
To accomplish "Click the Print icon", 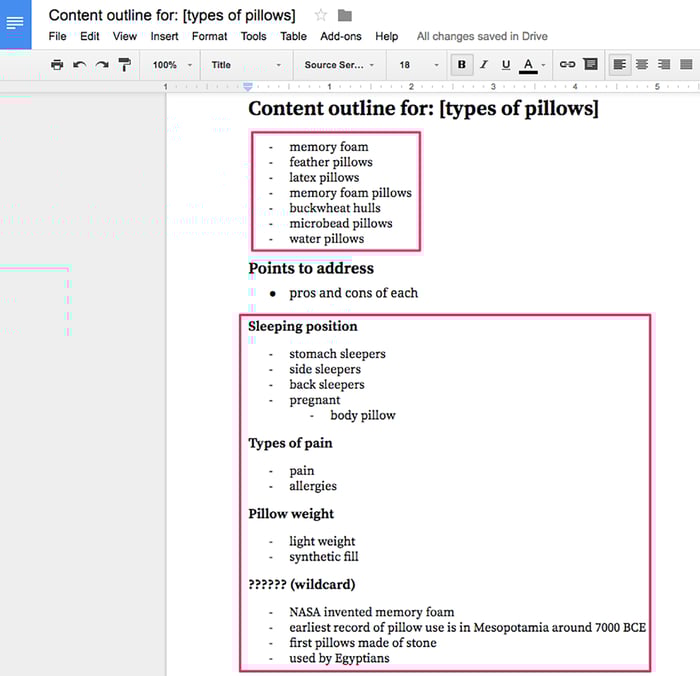I will coord(57,65).
